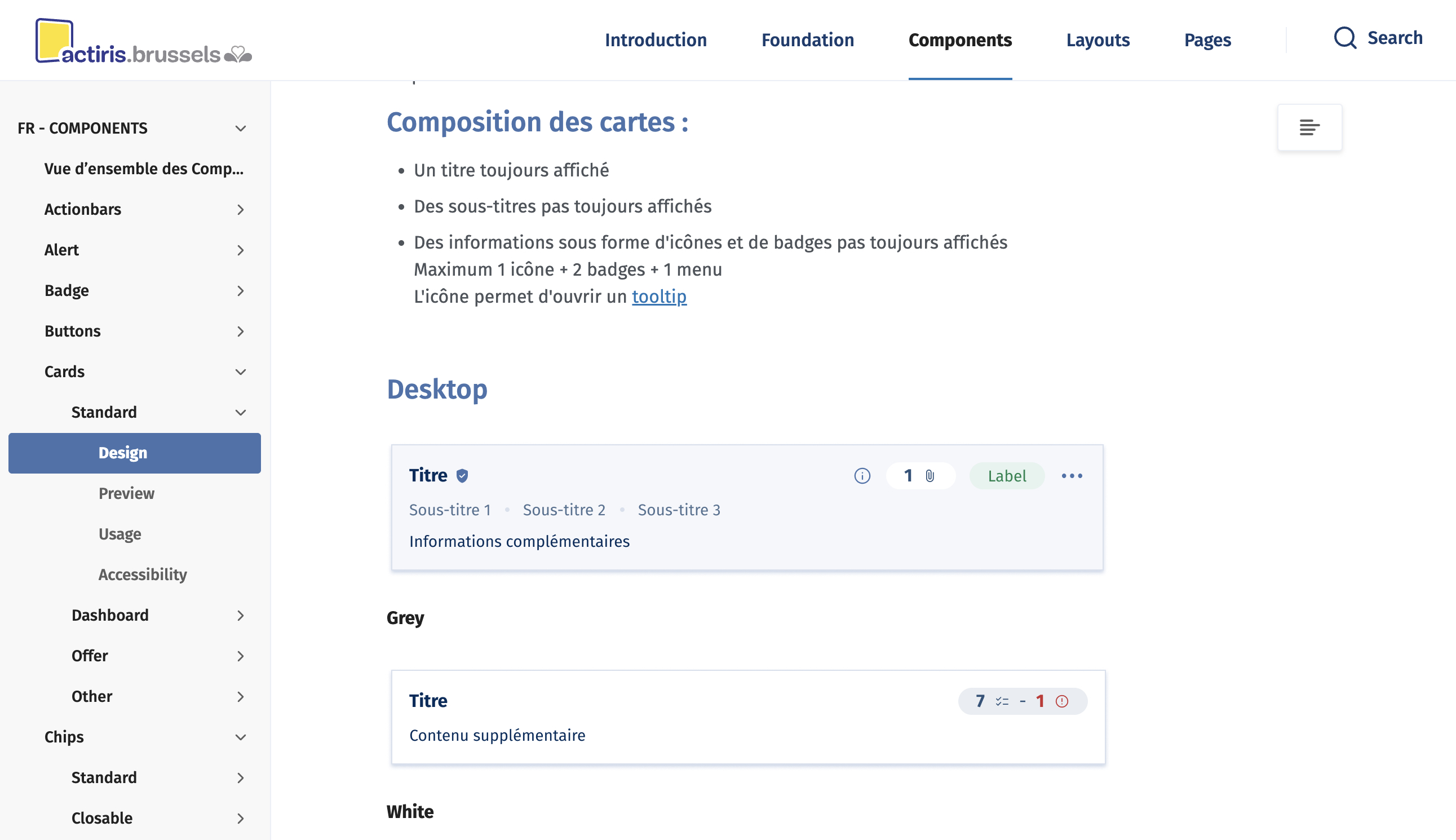Click the Grey caption
This screenshot has width=1456, height=840.
pyautogui.click(x=405, y=618)
